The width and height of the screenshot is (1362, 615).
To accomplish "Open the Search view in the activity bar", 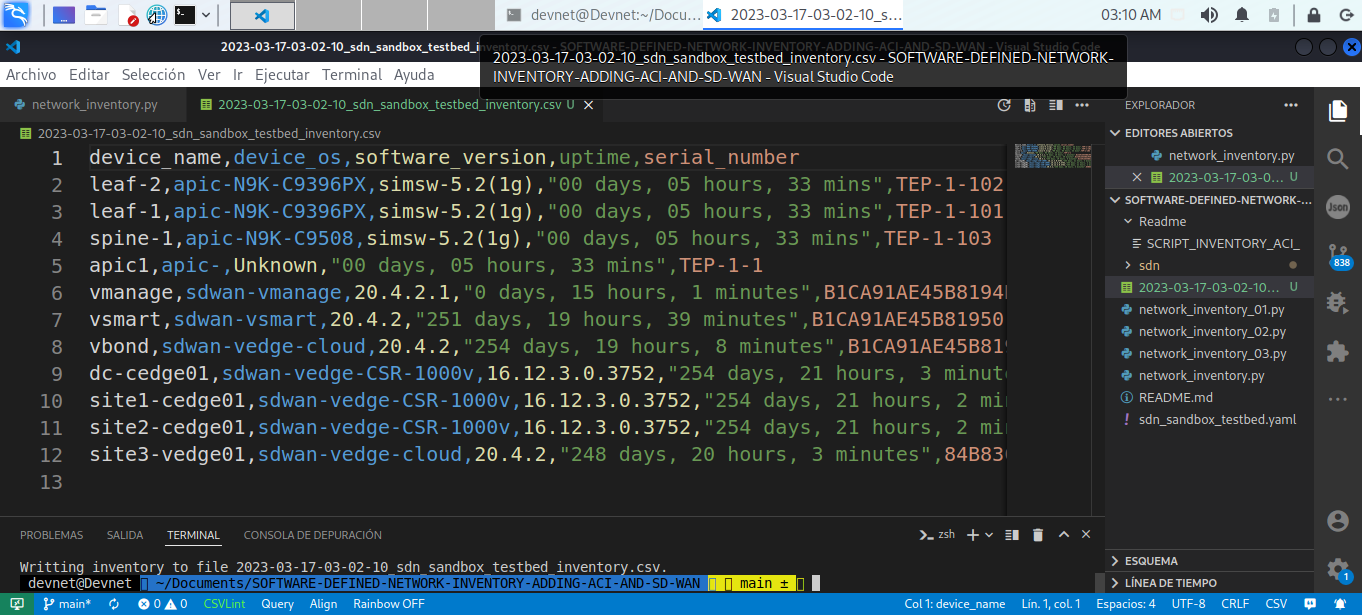I will click(x=1337, y=158).
